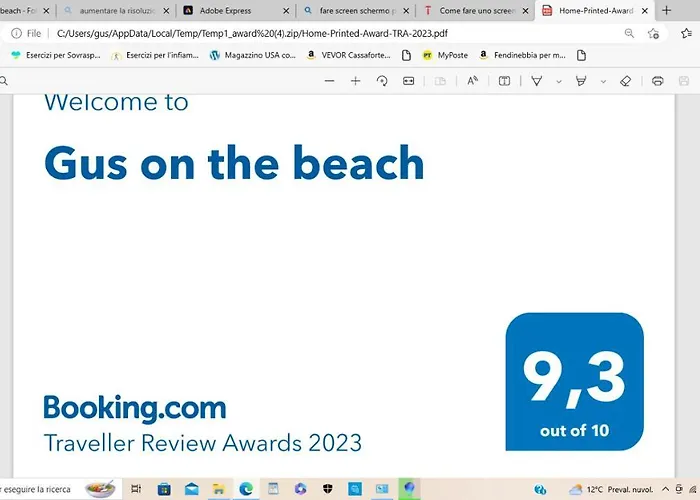Open the MyPoste bookmark
This screenshot has width=700, height=500.
(x=446, y=55)
